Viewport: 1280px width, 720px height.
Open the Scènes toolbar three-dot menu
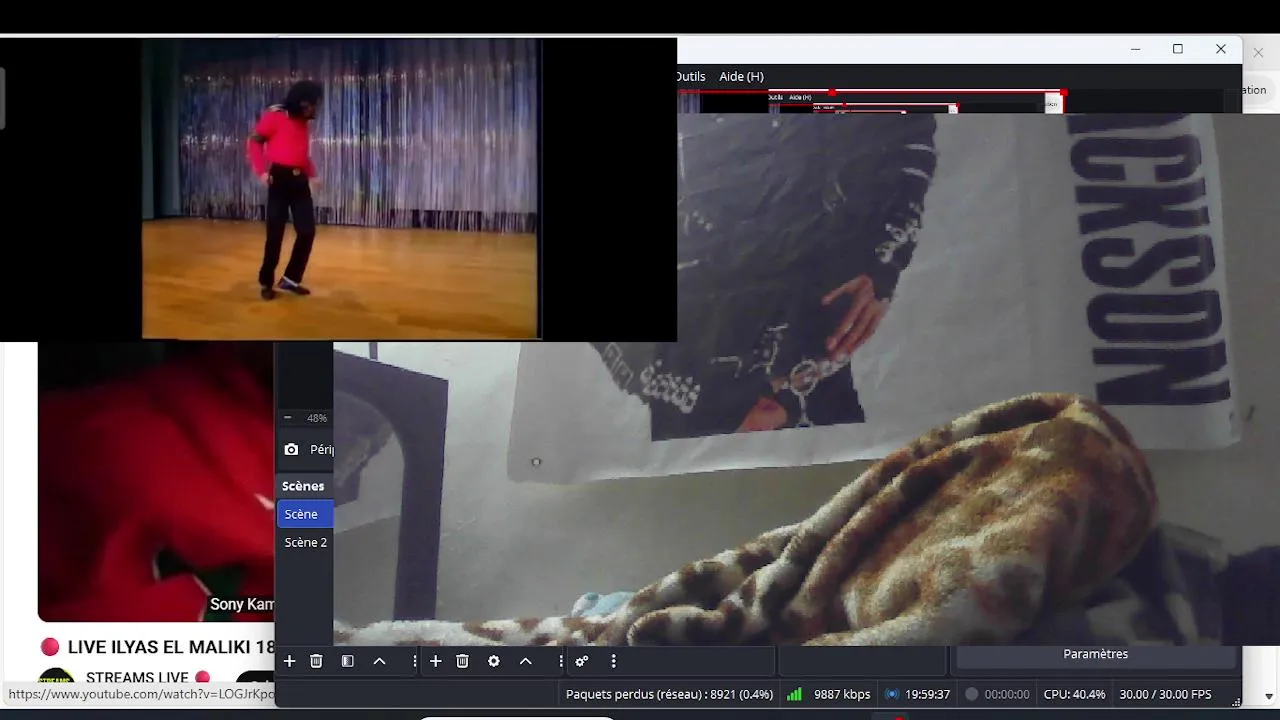pyautogui.click(x=415, y=661)
